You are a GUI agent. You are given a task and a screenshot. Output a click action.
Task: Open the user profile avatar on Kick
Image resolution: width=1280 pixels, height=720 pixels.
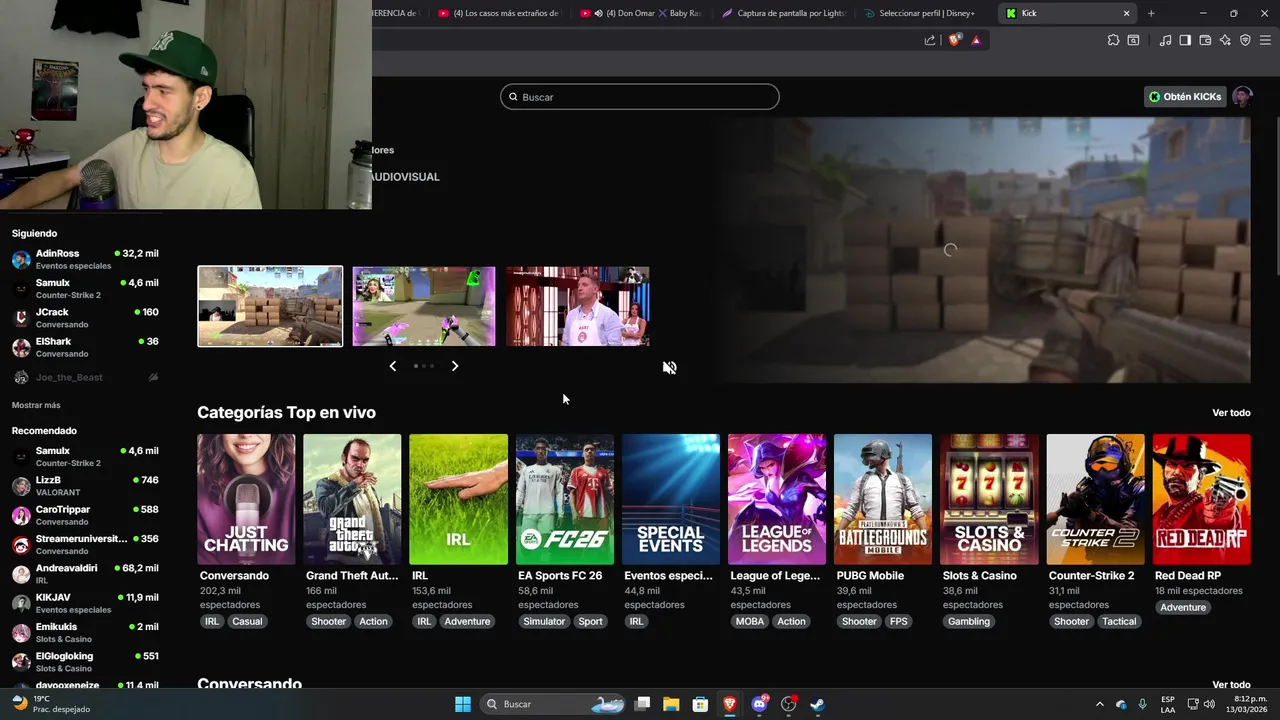pyautogui.click(x=1242, y=97)
